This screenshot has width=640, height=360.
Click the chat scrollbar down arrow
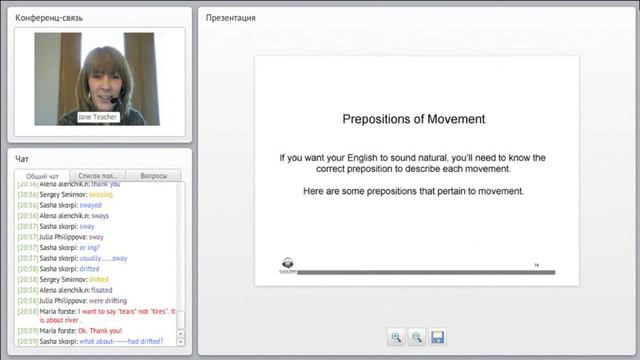pyautogui.click(x=180, y=342)
